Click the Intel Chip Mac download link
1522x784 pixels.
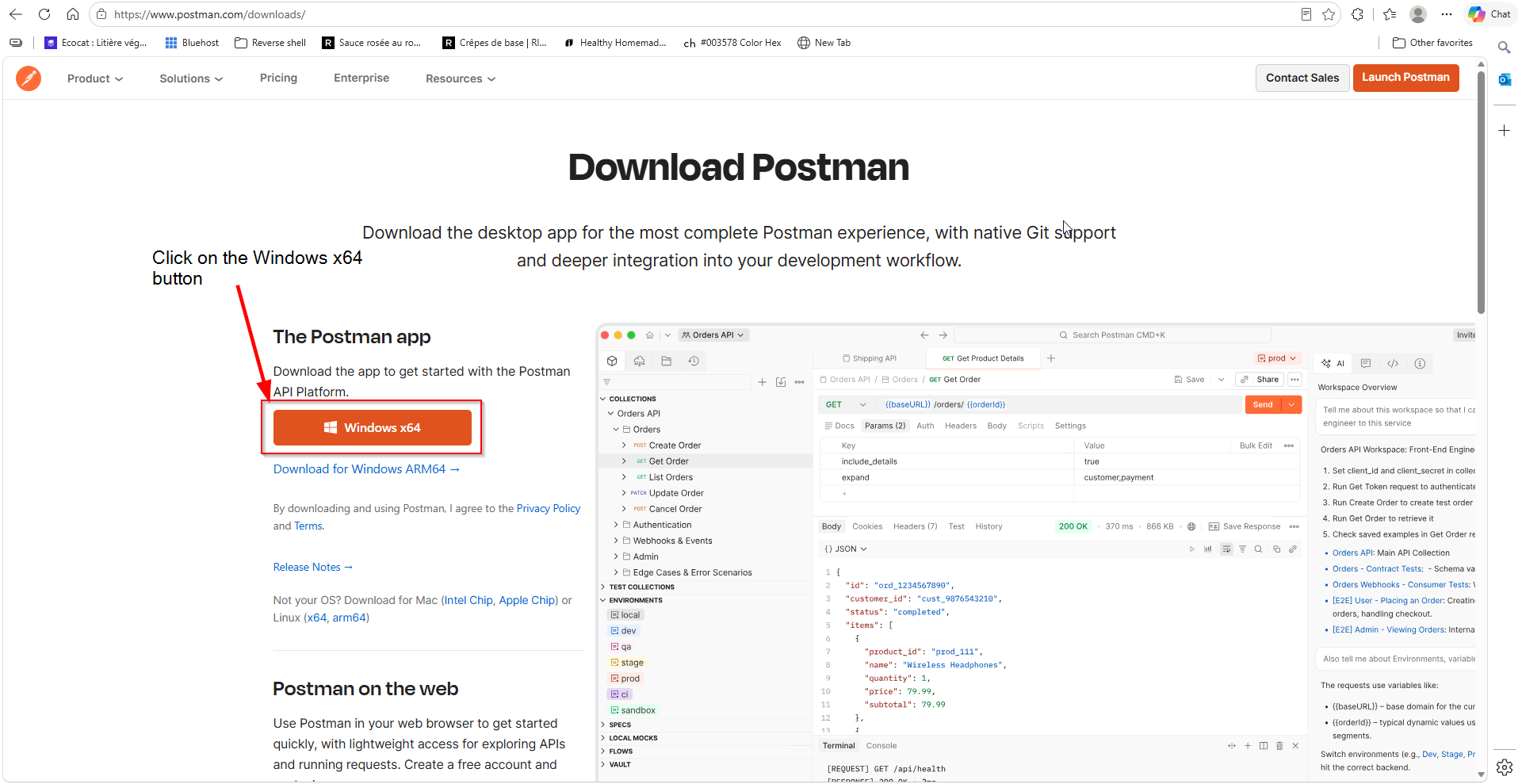point(468,600)
